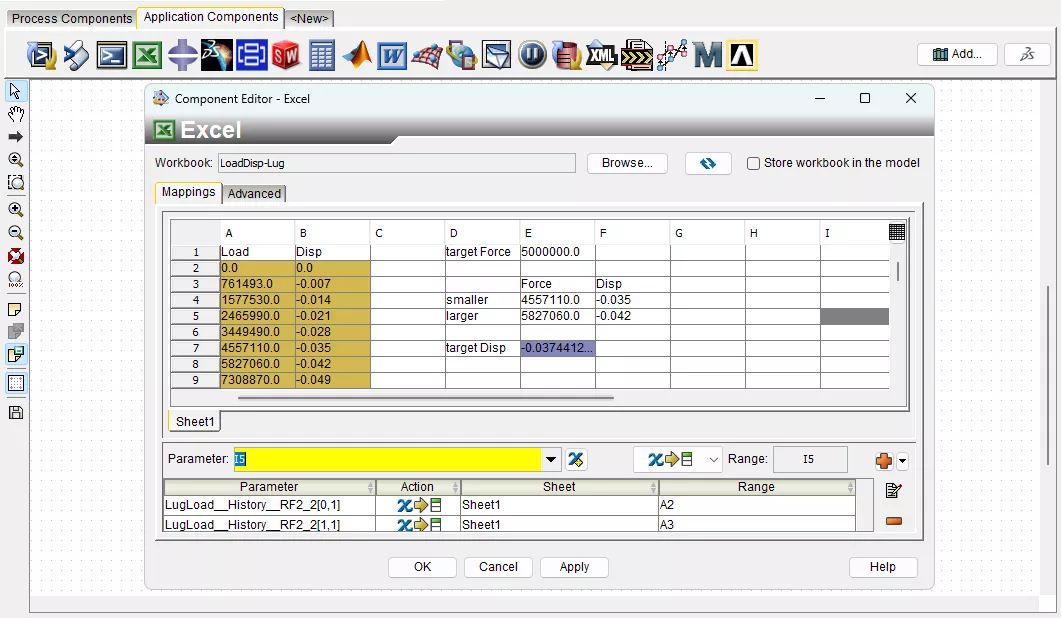The width and height of the screenshot is (1061, 618).
Task: Select the XML component icon
Action: coord(601,55)
